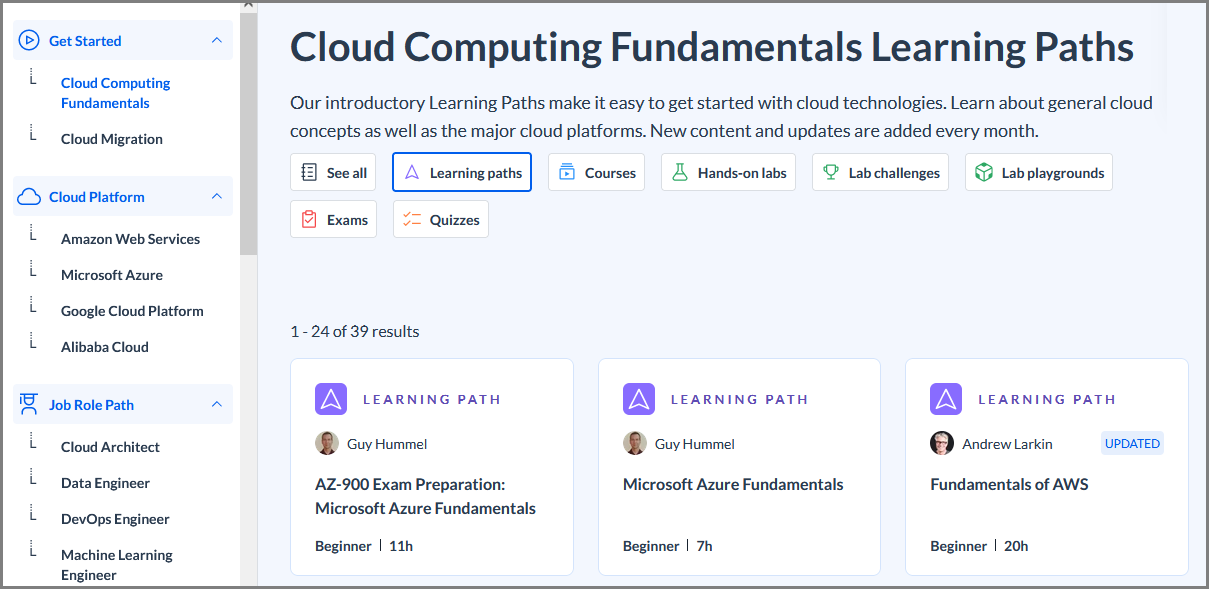Open Fundamentals of AWS learning path
The width and height of the screenshot is (1209, 589).
pos(1009,484)
